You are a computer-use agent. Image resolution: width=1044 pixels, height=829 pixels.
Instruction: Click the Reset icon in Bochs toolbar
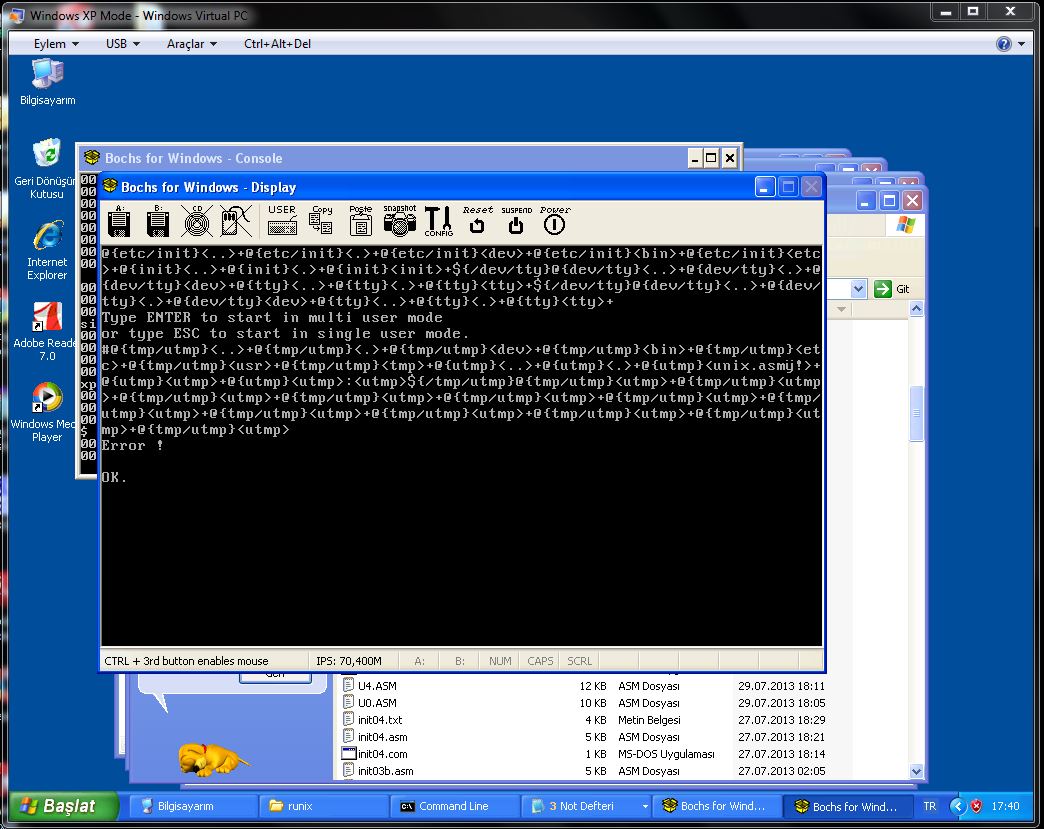(477, 220)
